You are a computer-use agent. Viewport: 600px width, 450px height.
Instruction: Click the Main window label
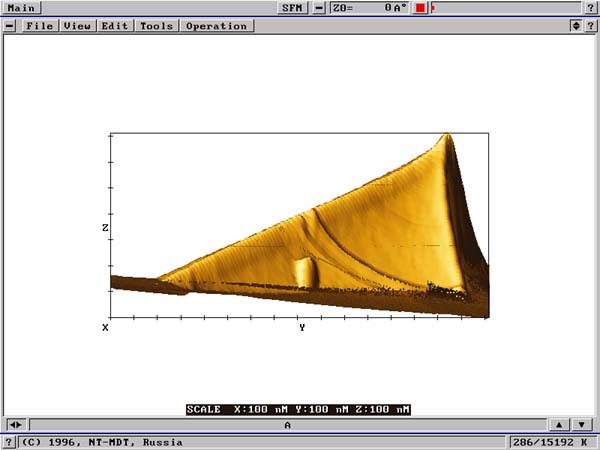22,8
